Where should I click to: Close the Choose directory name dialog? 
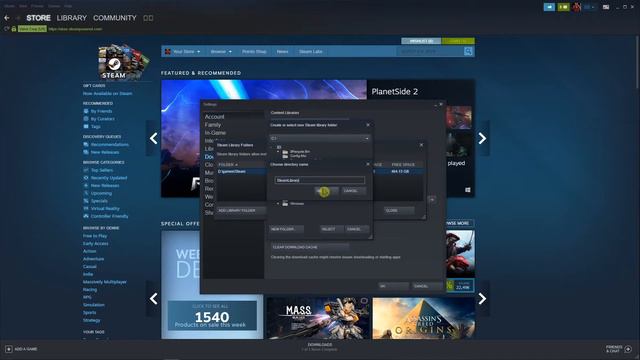(368, 164)
